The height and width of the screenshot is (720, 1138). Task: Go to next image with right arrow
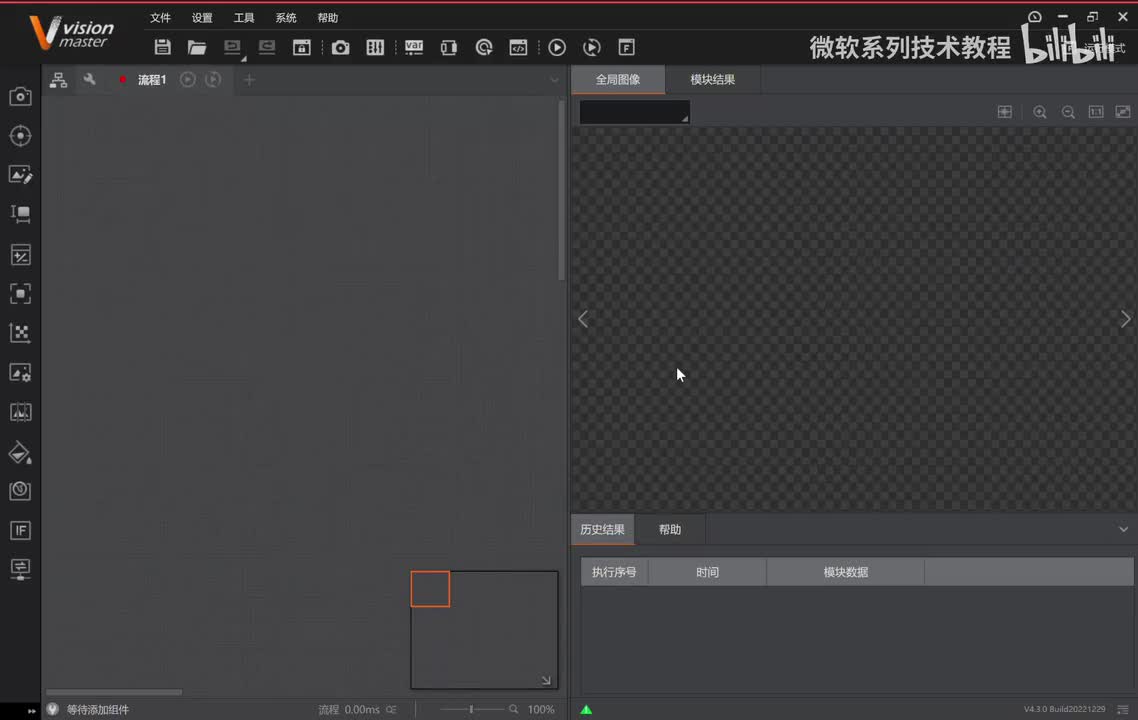1125,319
